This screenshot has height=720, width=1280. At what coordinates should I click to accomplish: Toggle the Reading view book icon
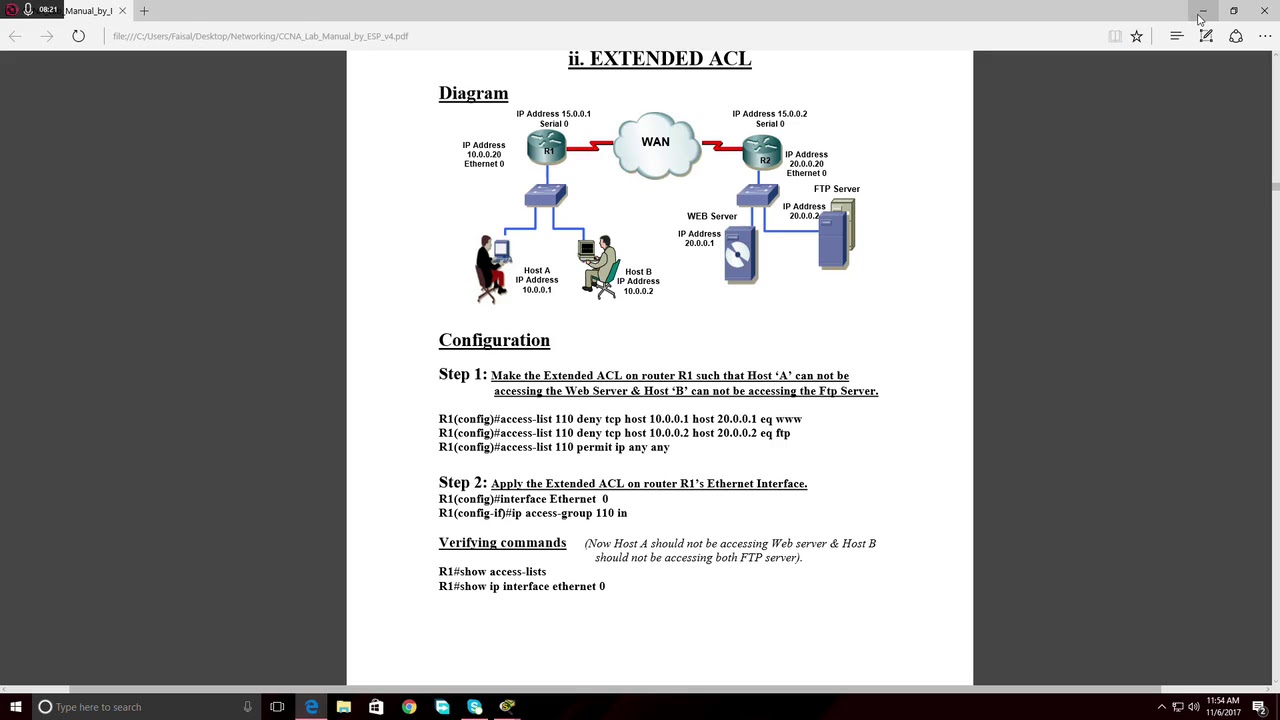point(1115,36)
